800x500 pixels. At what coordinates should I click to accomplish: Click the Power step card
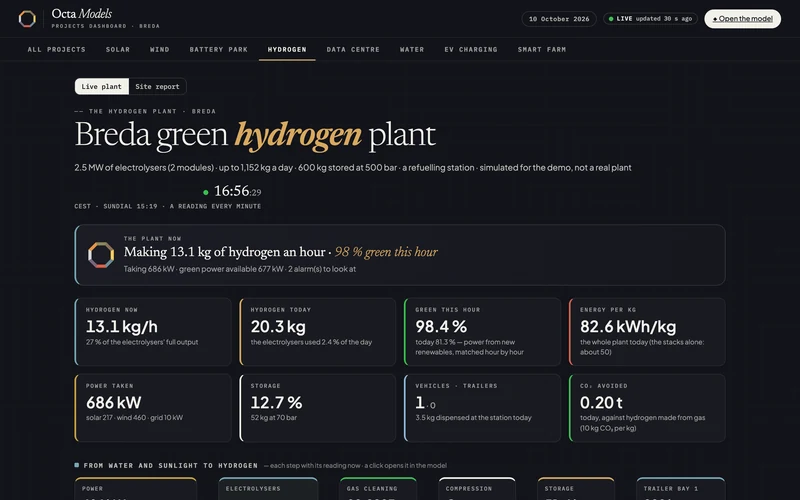pos(135,489)
